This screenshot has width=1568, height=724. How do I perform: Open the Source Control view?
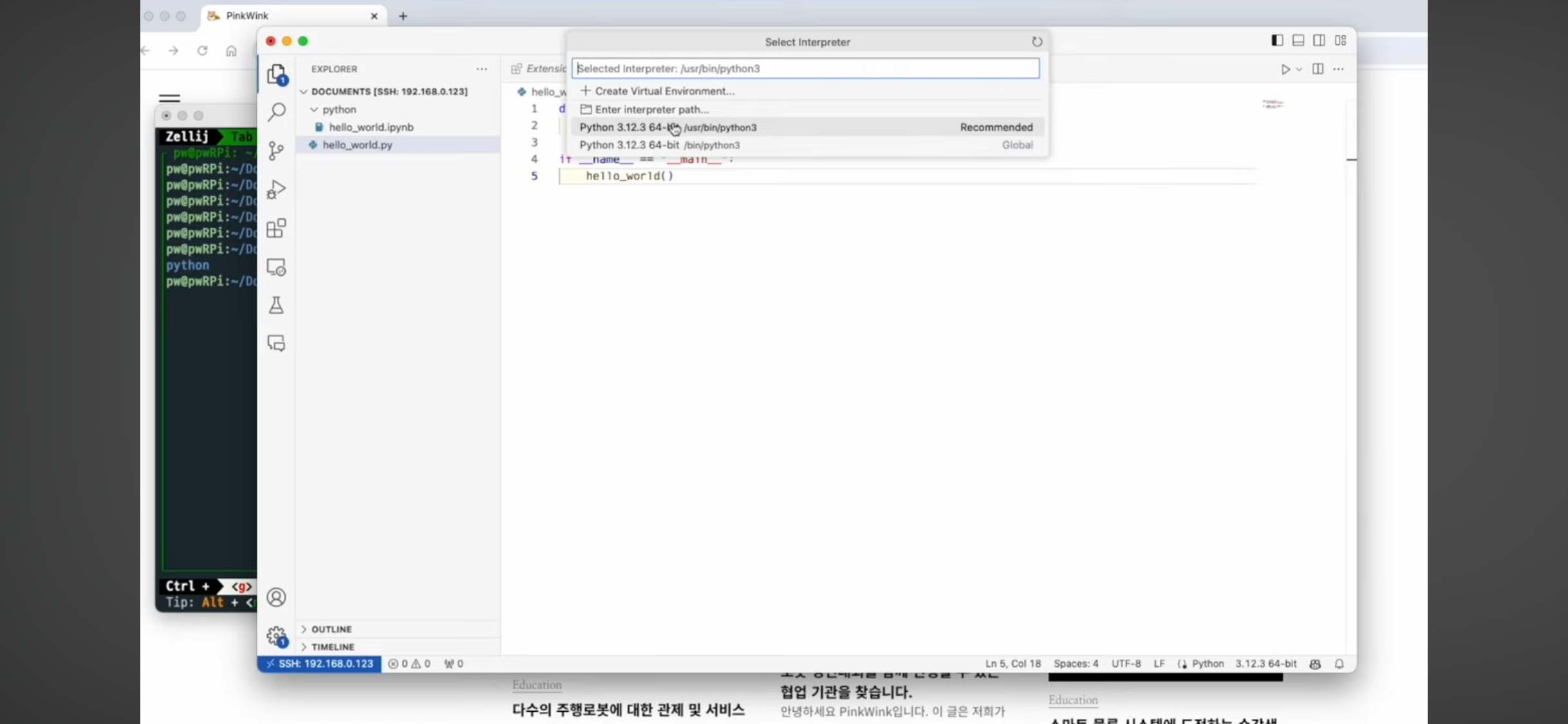276,151
